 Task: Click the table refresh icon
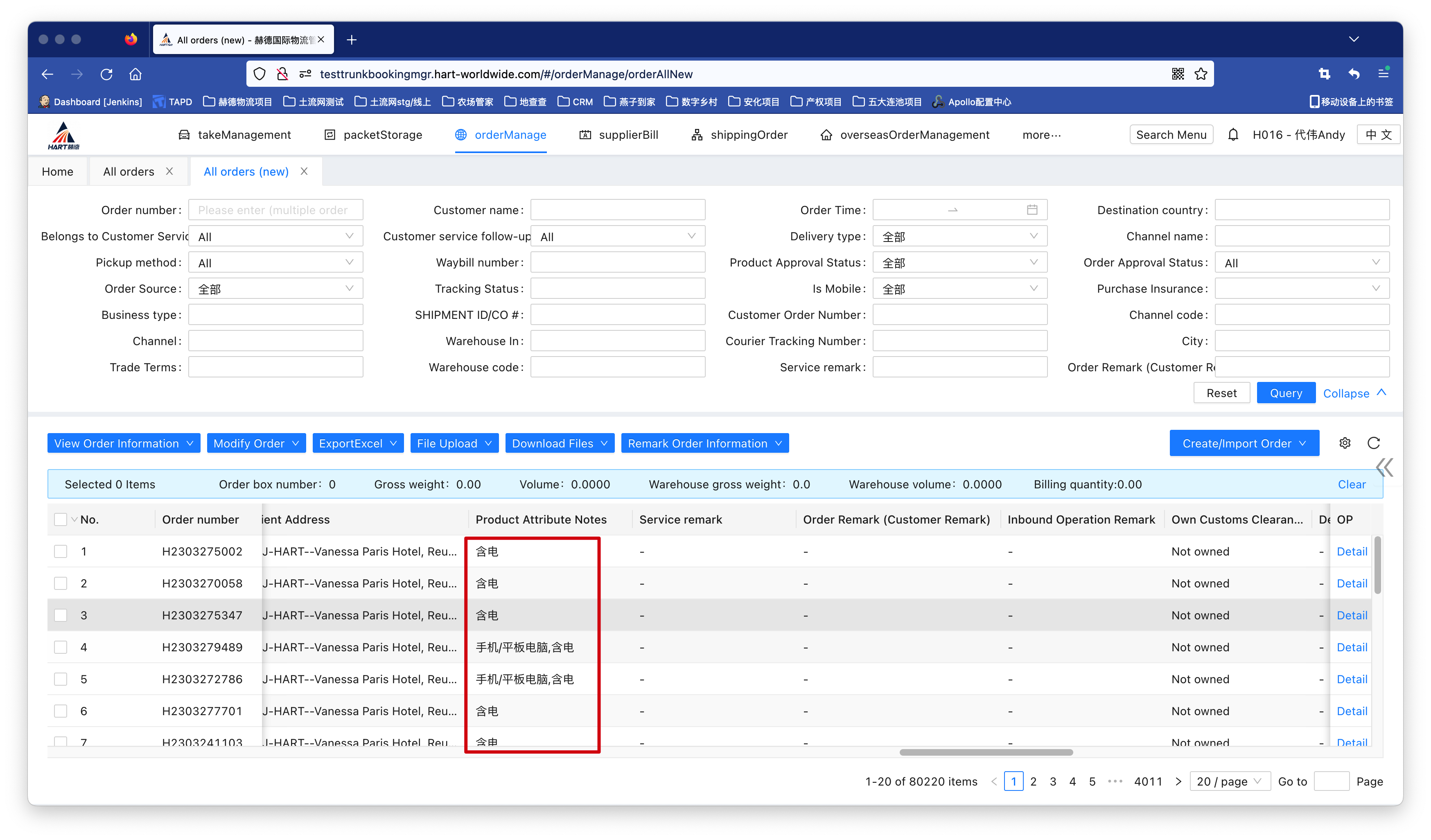(x=1373, y=443)
